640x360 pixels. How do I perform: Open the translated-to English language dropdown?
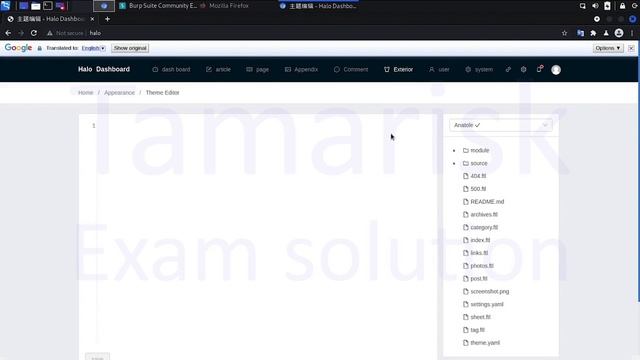93,48
